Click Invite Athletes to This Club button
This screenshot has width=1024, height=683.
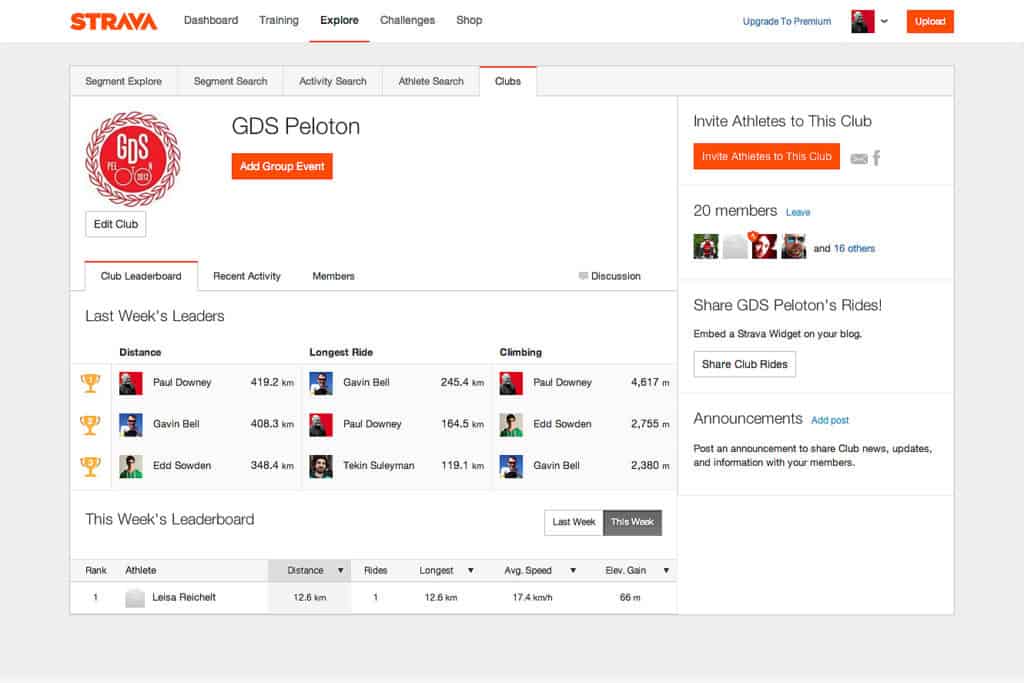(x=767, y=157)
